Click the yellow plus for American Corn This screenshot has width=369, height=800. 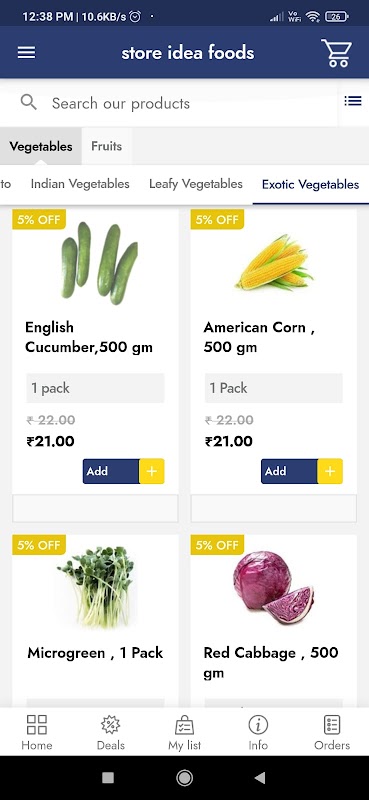click(x=330, y=471)
